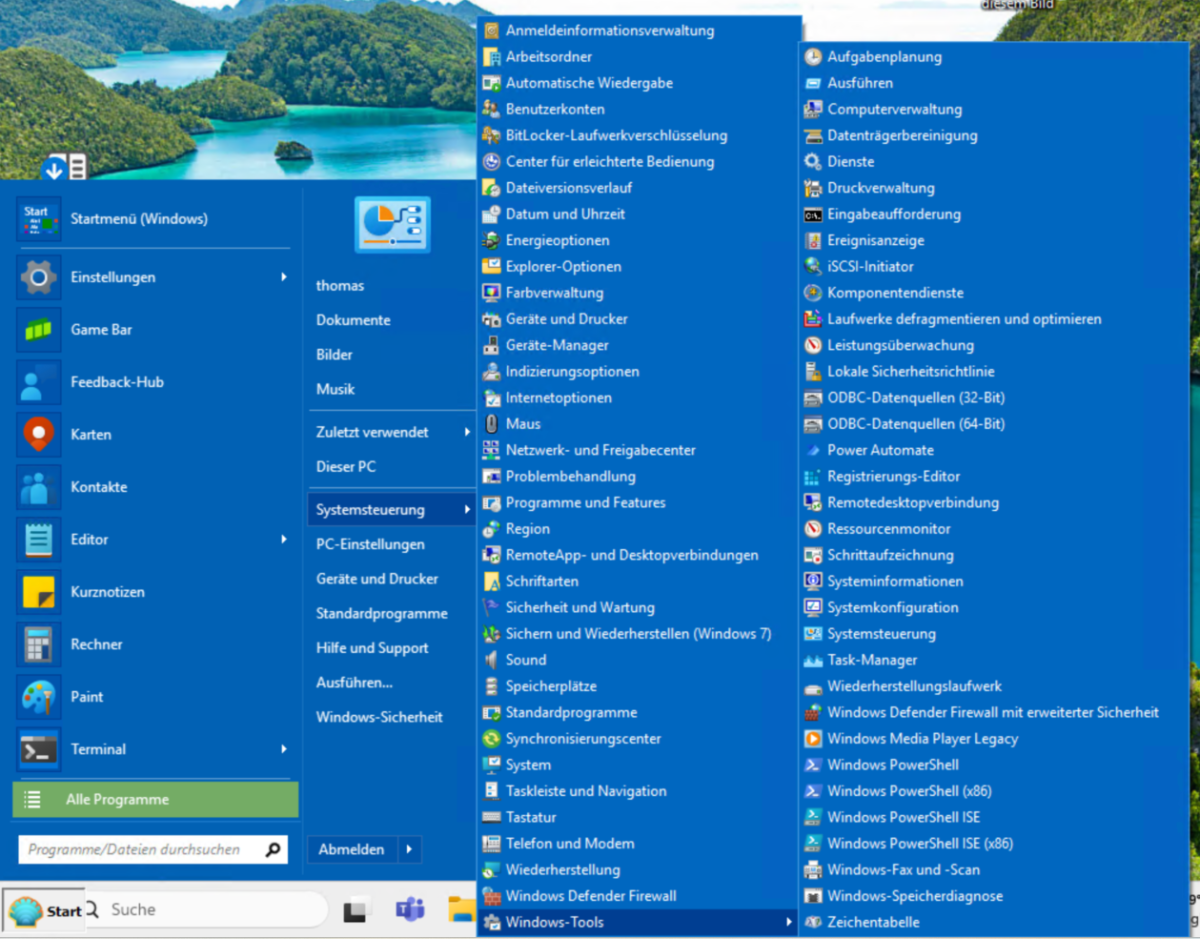
Task: Click the Abmelden button
Action: [x=351, y=850]
